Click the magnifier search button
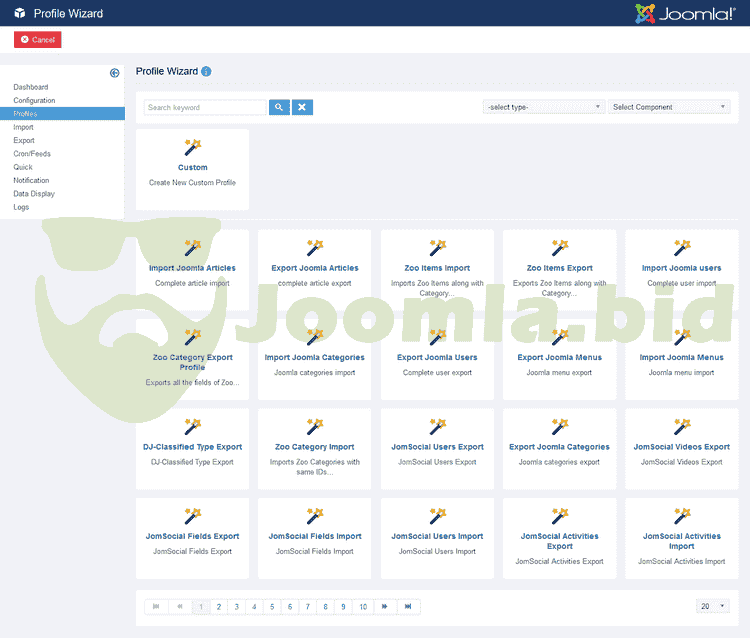The width and height of the screenshot is (750, 638). coord(279,107)
